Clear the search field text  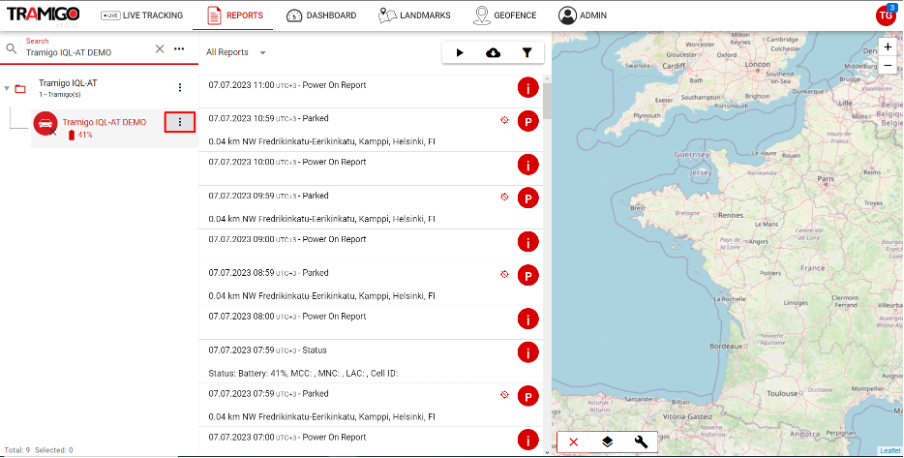click(x=159, y=49)
